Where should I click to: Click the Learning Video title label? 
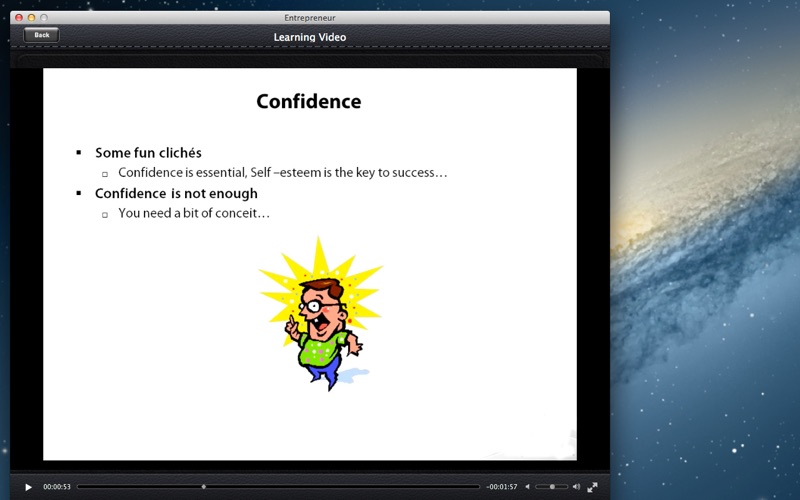point(310,37)
